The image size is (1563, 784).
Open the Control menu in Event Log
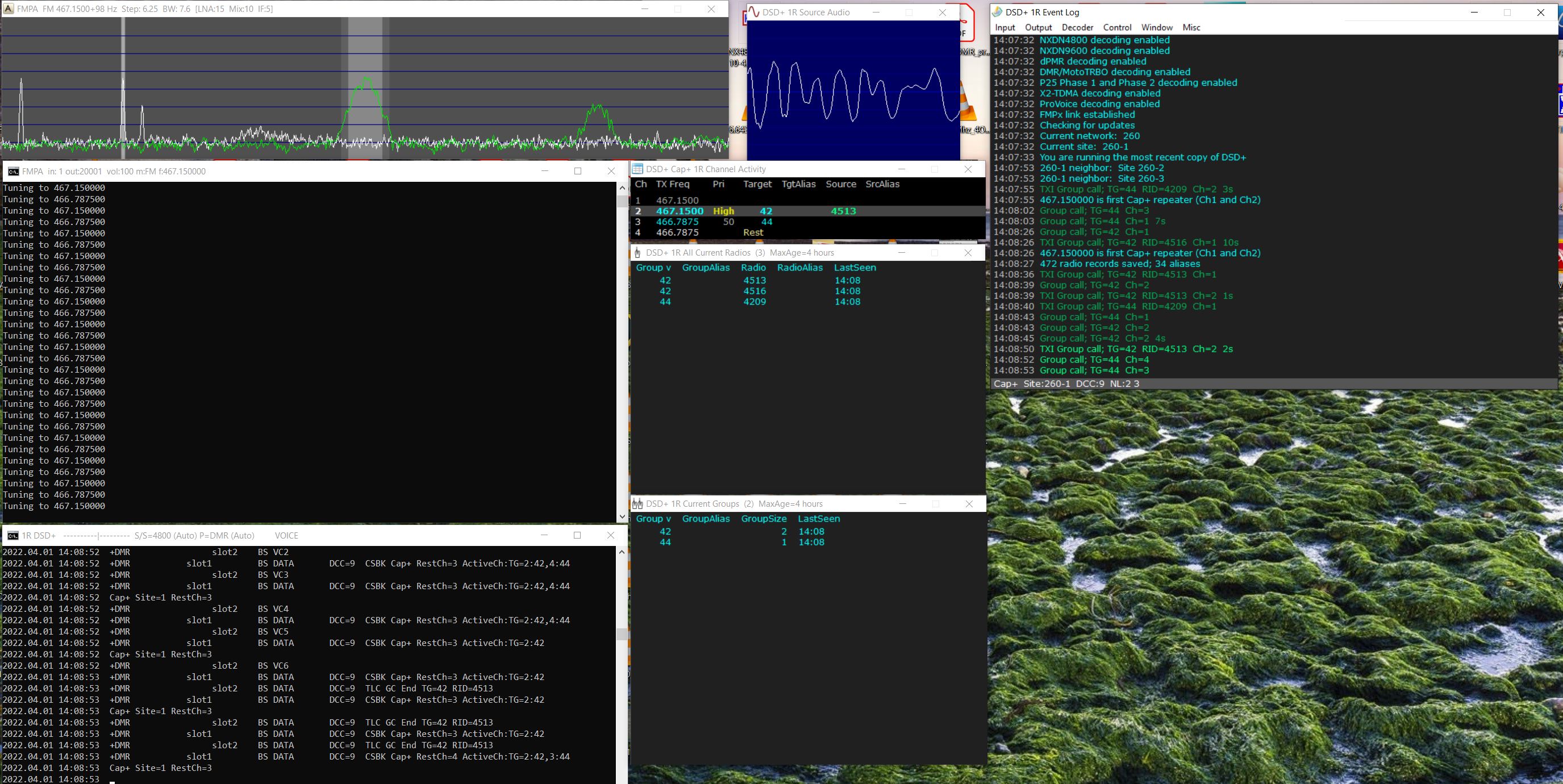click(x=1117, y=27)
